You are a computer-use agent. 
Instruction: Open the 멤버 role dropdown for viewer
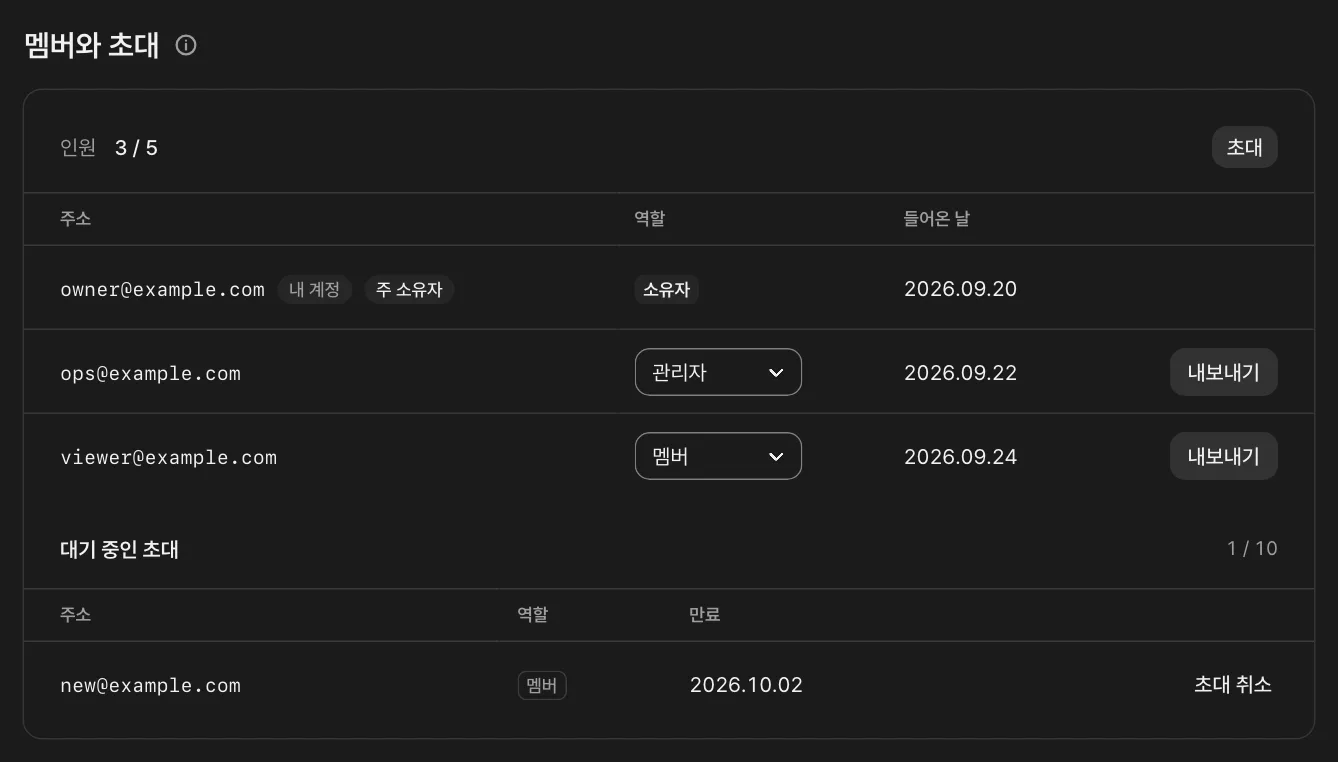pyautogui.click(x=718, y=456)
